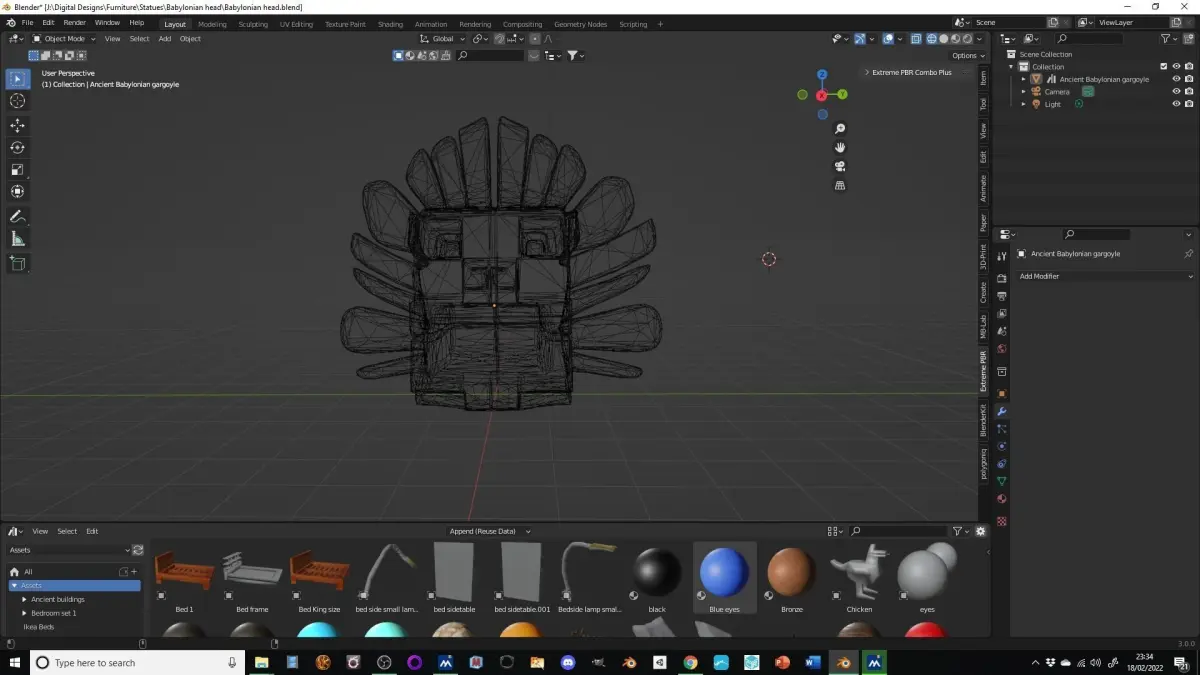Click the pin icon in Properties panel

[1188, 254]
